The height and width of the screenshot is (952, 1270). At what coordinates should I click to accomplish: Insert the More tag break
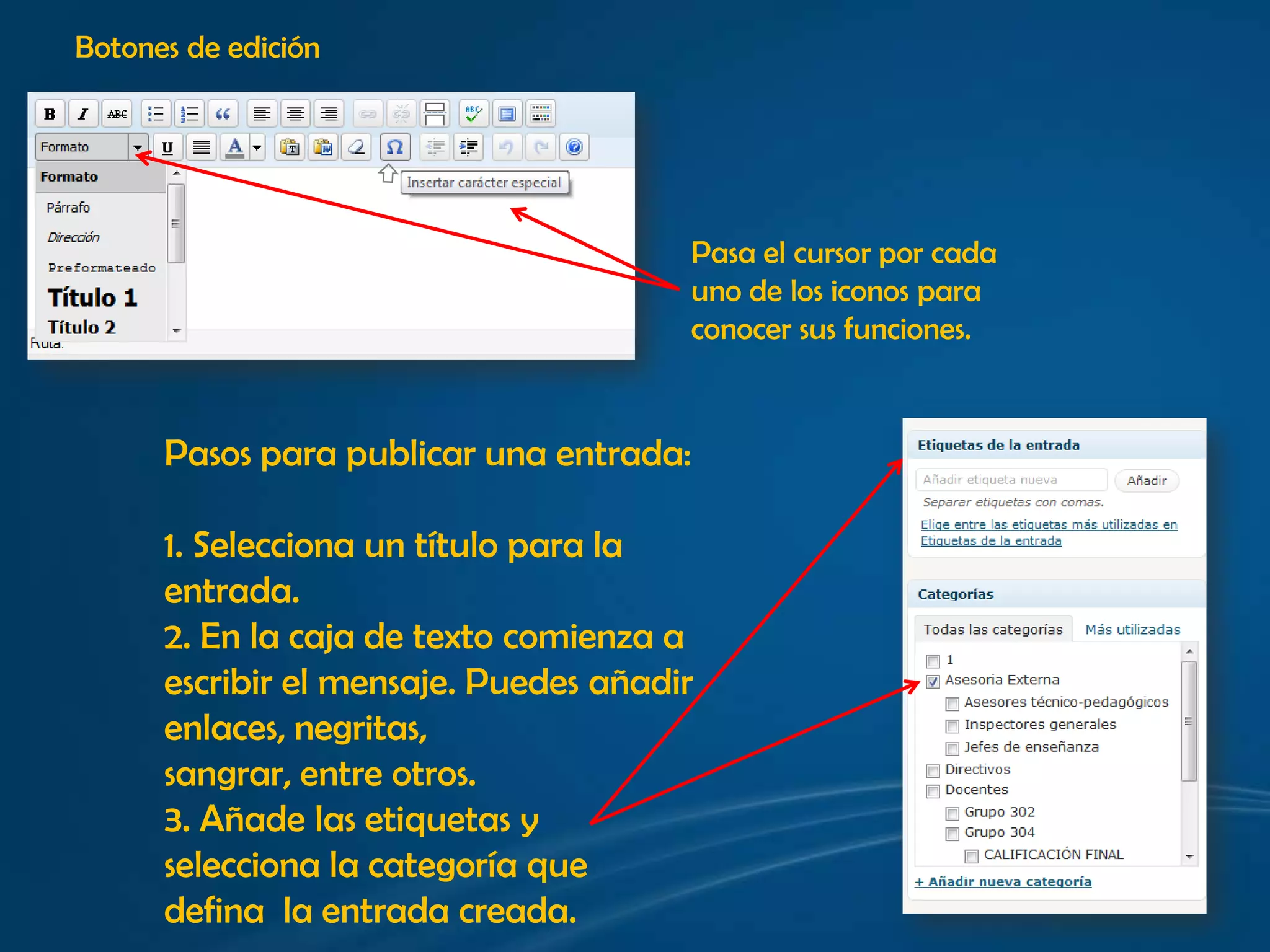tap(435, 114)
